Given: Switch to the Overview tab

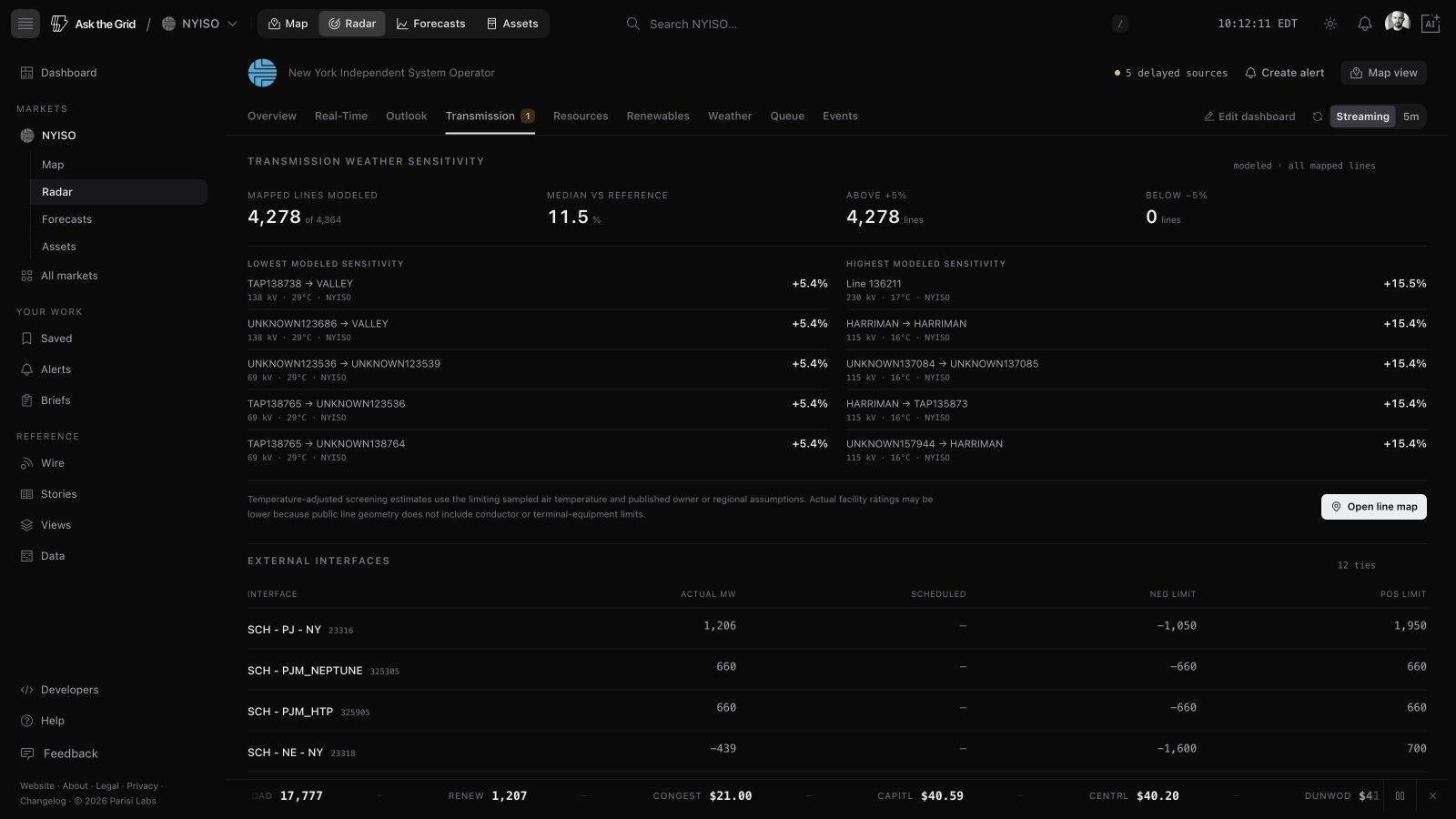Looking at the screenshot, I should 272,116.
